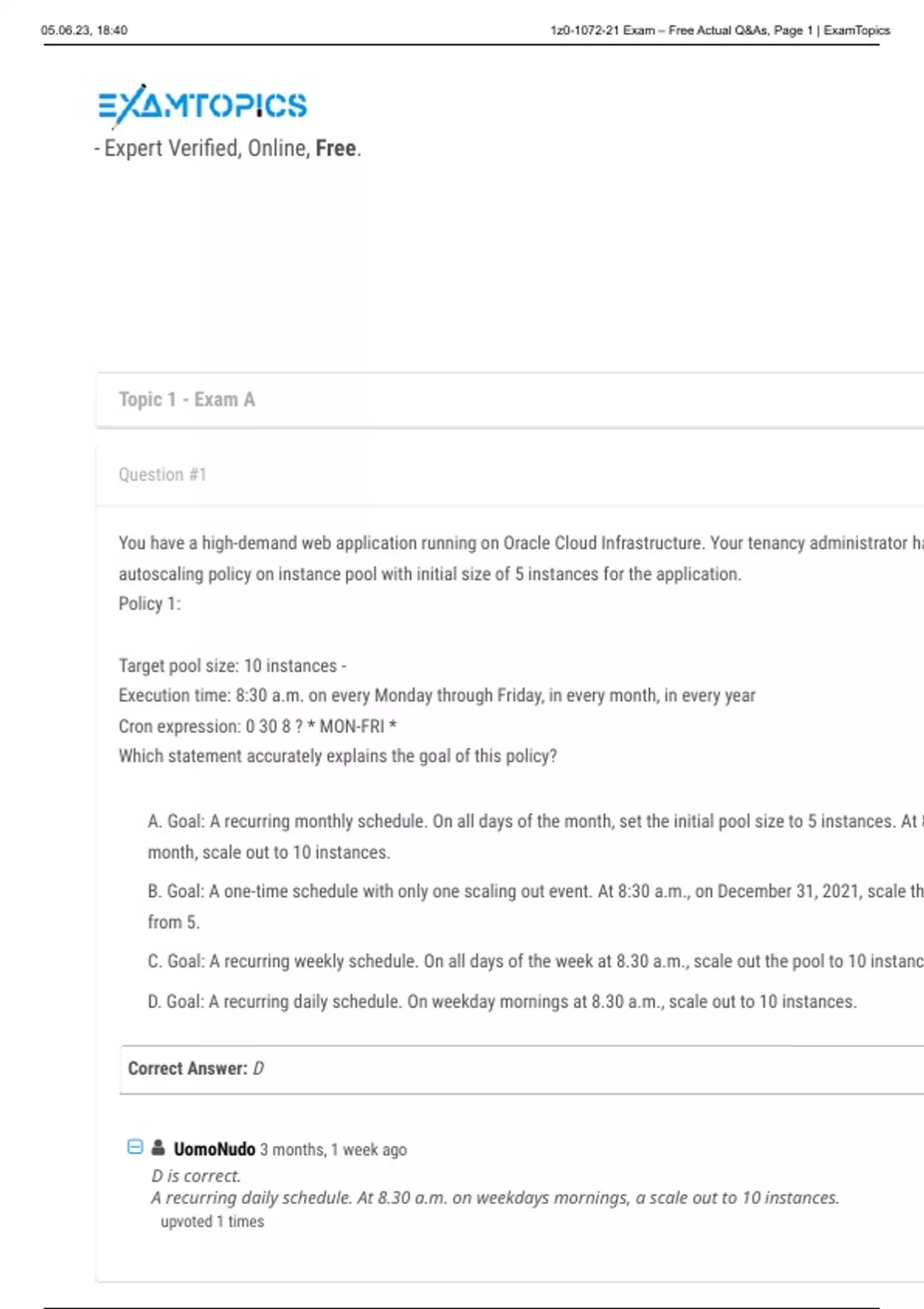
Task: Click the 'Target pool size: 10 instances' line
Action: pos(232,665)
